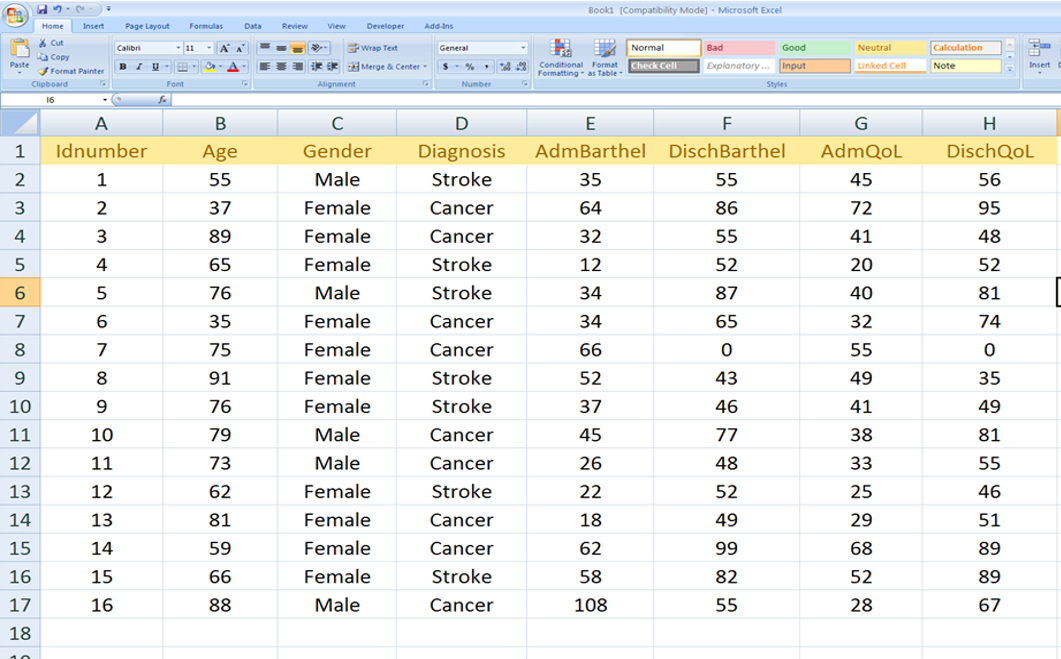
Task: Toggle Bold formatting
Action: point(123,67)
